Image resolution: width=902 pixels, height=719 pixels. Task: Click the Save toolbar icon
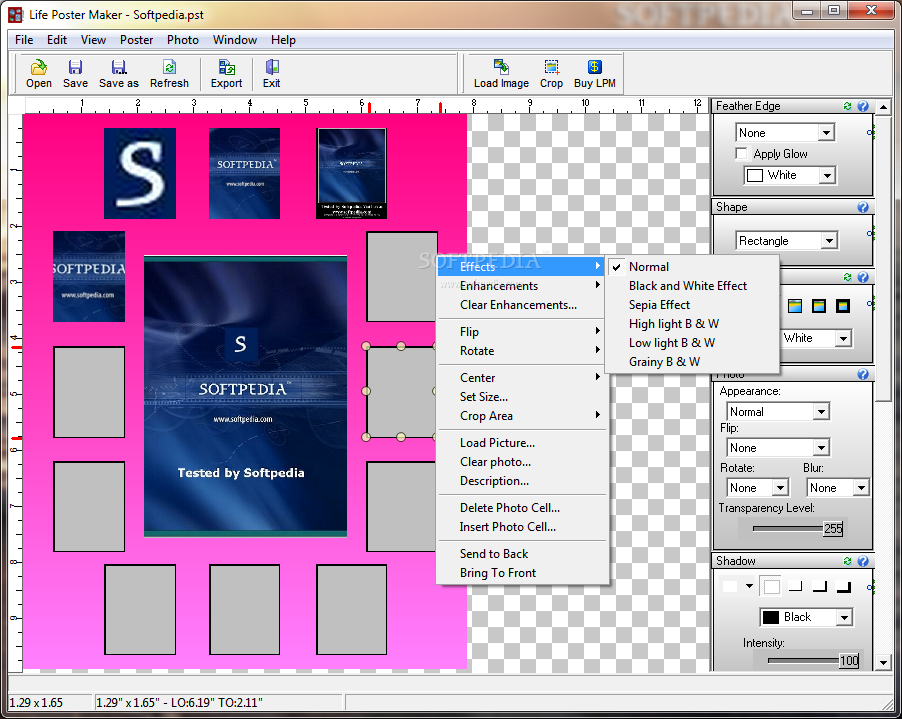point(75,74)
